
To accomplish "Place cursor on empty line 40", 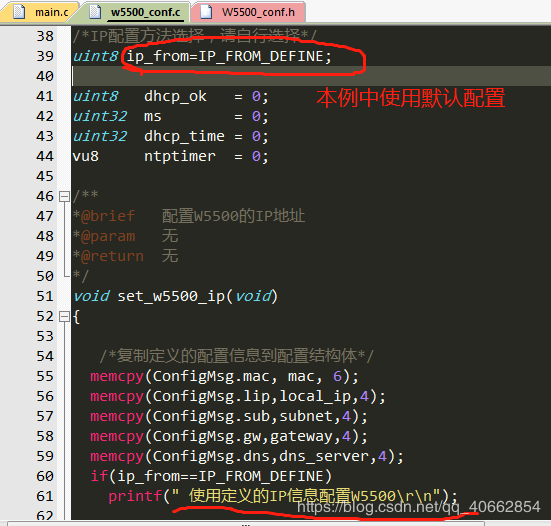I will click(311, 76).
